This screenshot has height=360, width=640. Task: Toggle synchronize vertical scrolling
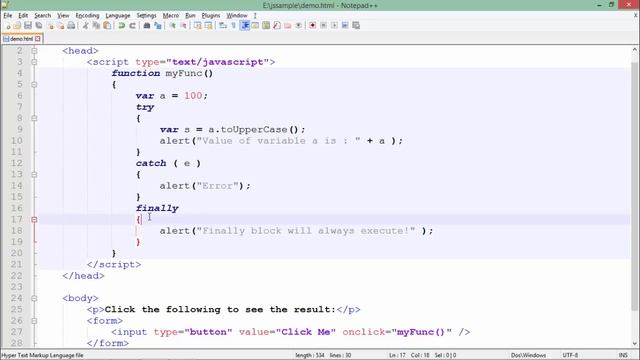(198, 26)
